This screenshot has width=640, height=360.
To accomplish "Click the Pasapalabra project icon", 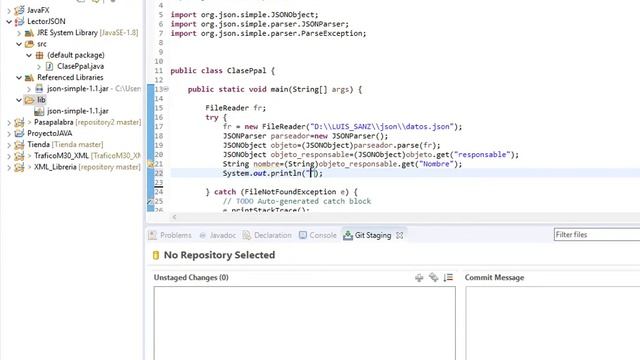I will click(19, 122).
